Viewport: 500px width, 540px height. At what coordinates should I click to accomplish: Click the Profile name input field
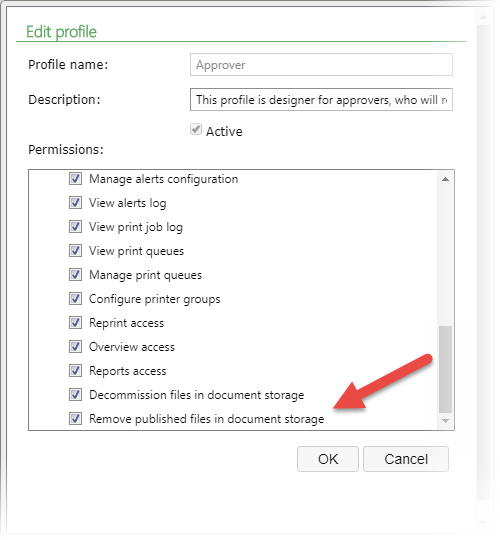tap(321, 65)
